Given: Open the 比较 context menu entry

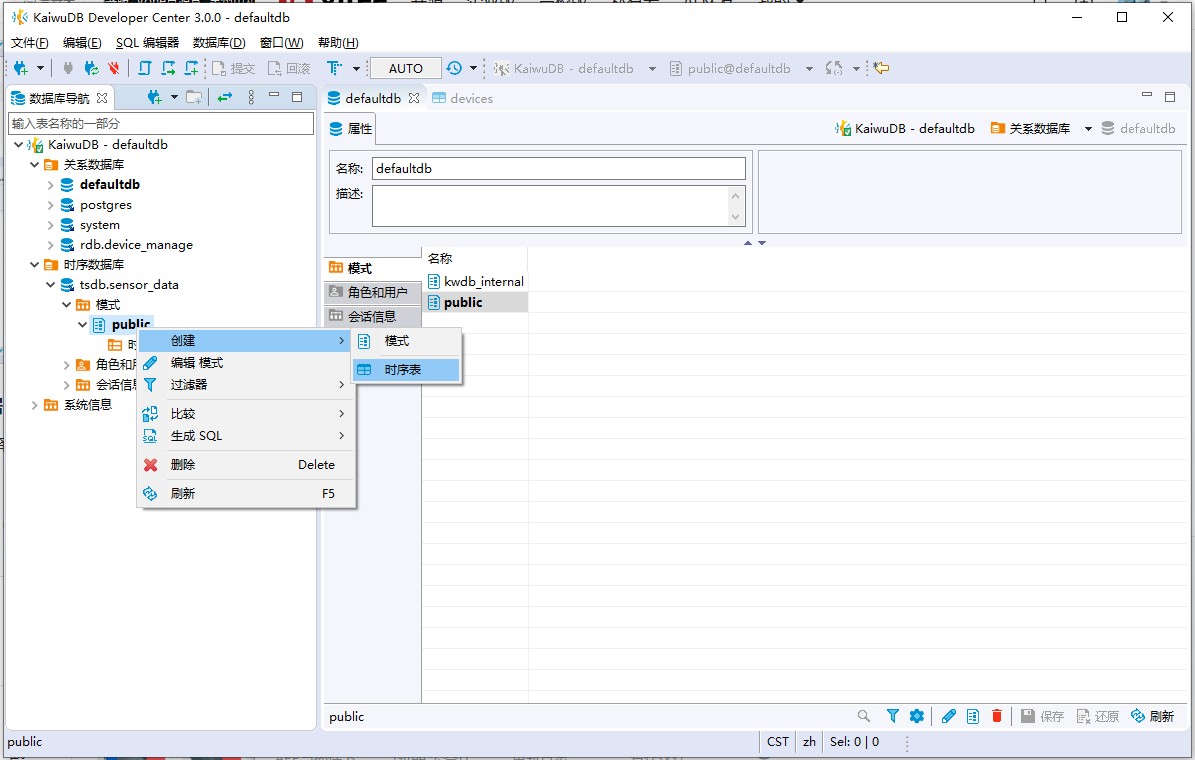Looking at the screenshot, I should pos(246,414).
